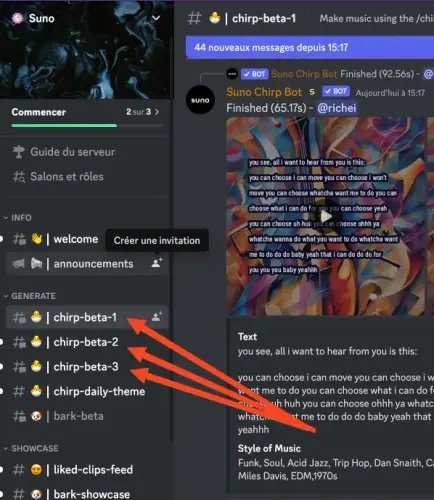Click the colorful video thumbnail artwork
This screenshot has height=500, width=434.
point(326,216)
